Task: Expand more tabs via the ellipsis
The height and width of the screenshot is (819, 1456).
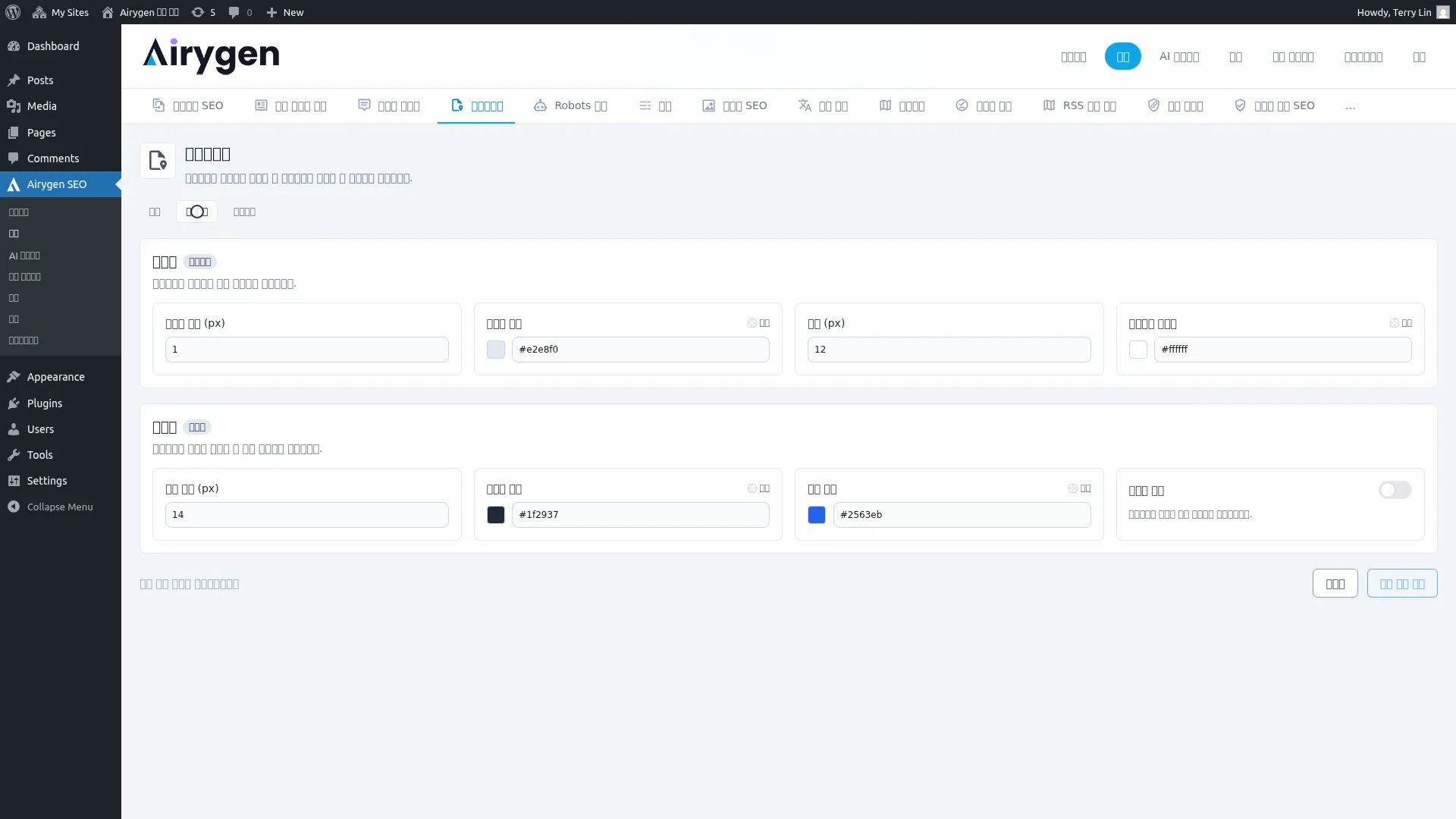Action: point(1350,106)
